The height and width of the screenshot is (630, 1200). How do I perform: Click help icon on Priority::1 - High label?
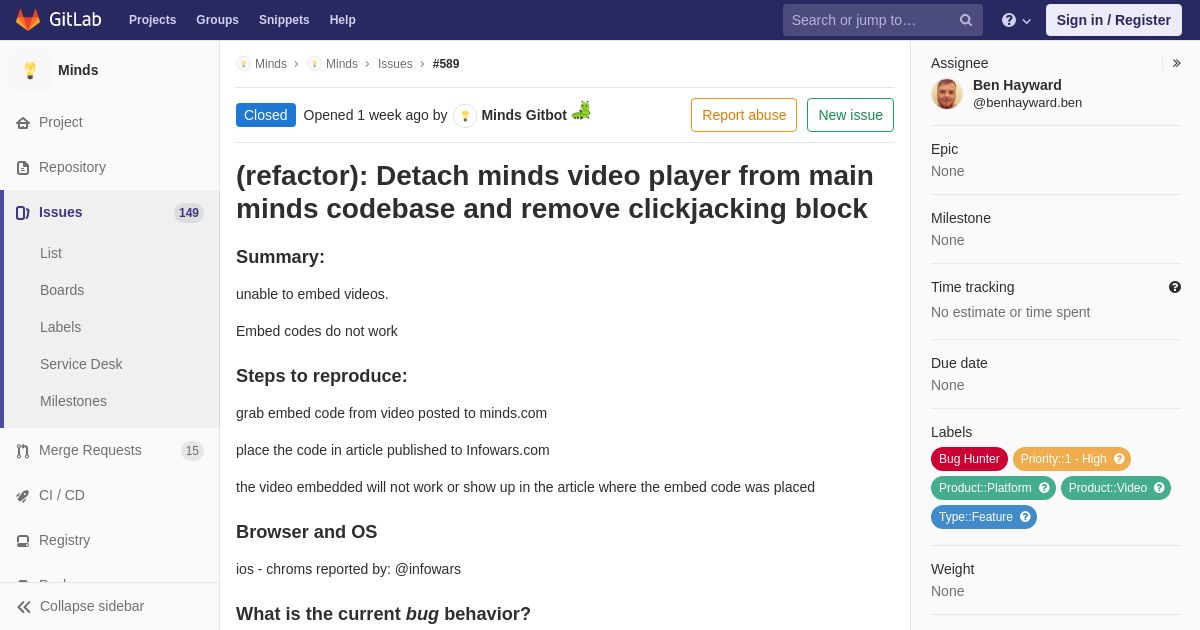(1119, 459)
